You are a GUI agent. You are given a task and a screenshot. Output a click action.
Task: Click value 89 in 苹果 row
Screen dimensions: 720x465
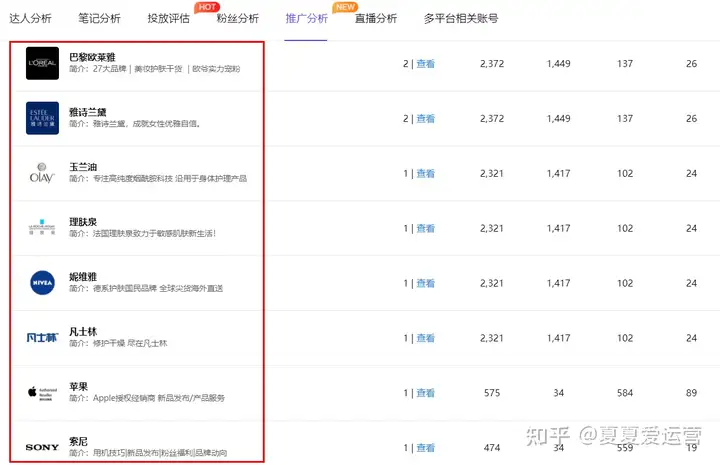tap(692, 393)
